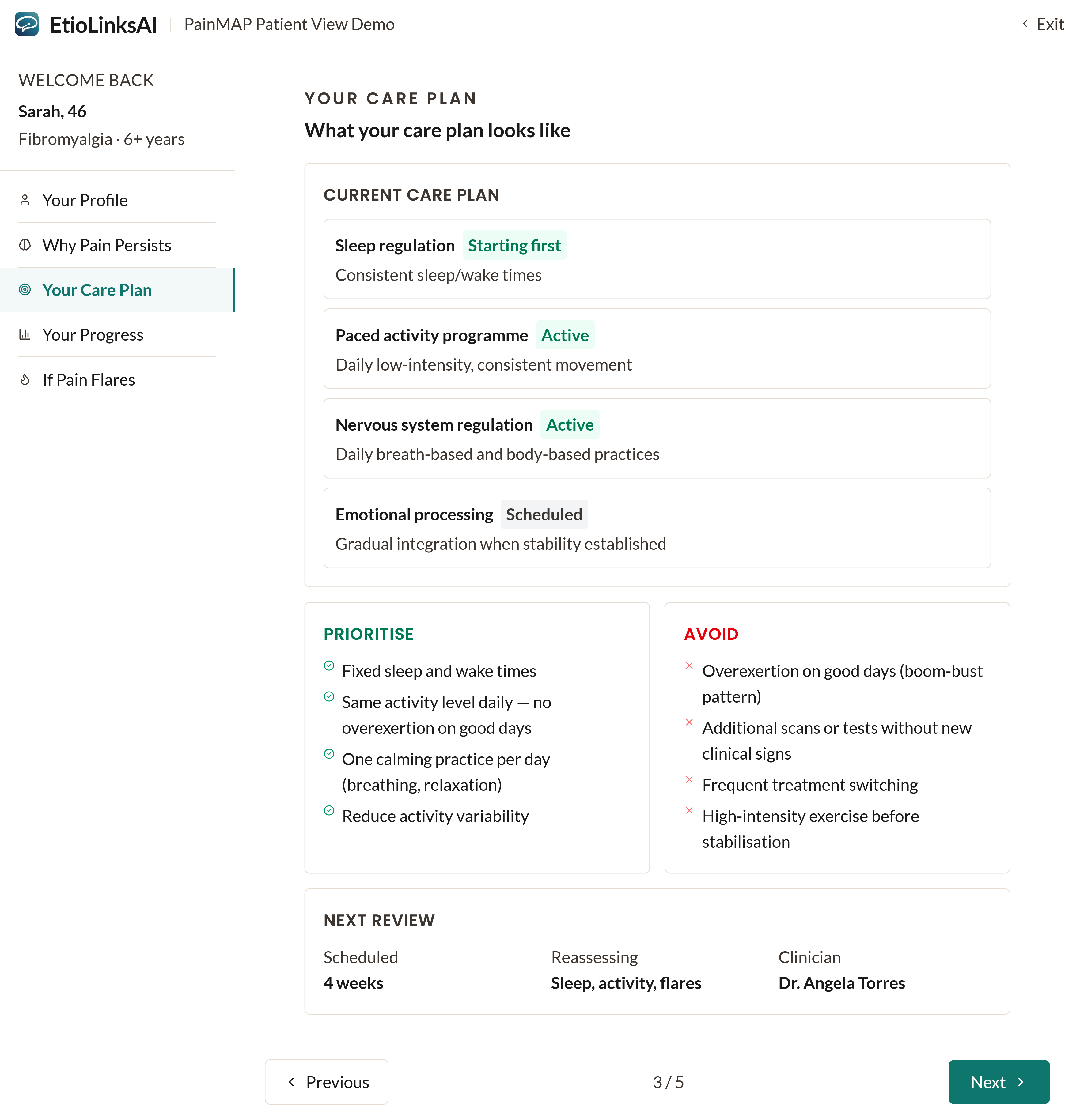Click the Starting first status badge
The width and height of the screenshot is (1080, 1120).
514,246
